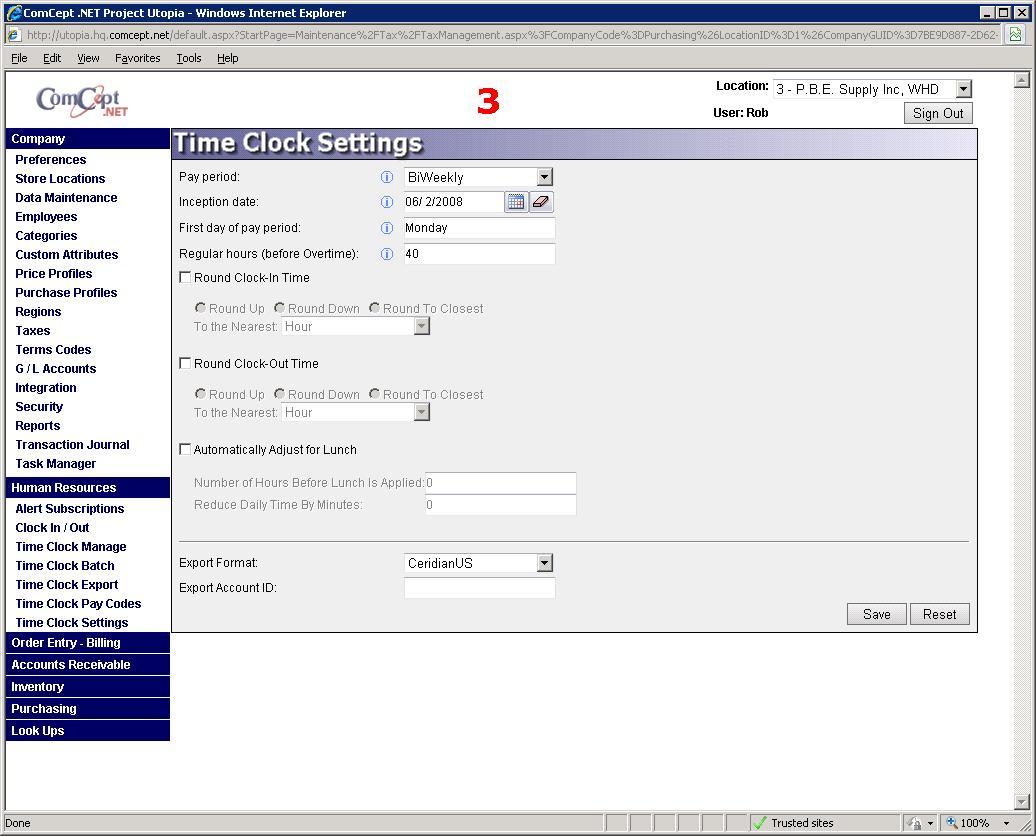Click the security lock icon in the status bar
Screen dimensions: 1036x836
(x=915, y=823)
